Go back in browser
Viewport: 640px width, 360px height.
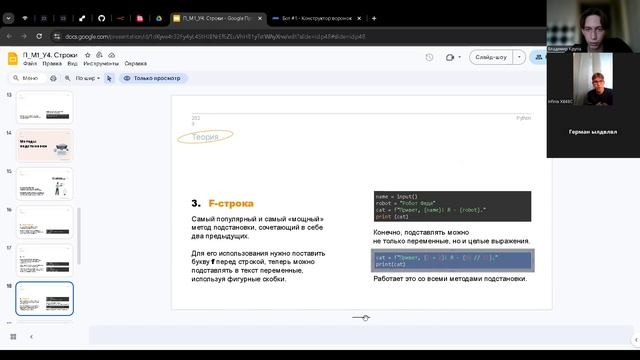point(9,36)
